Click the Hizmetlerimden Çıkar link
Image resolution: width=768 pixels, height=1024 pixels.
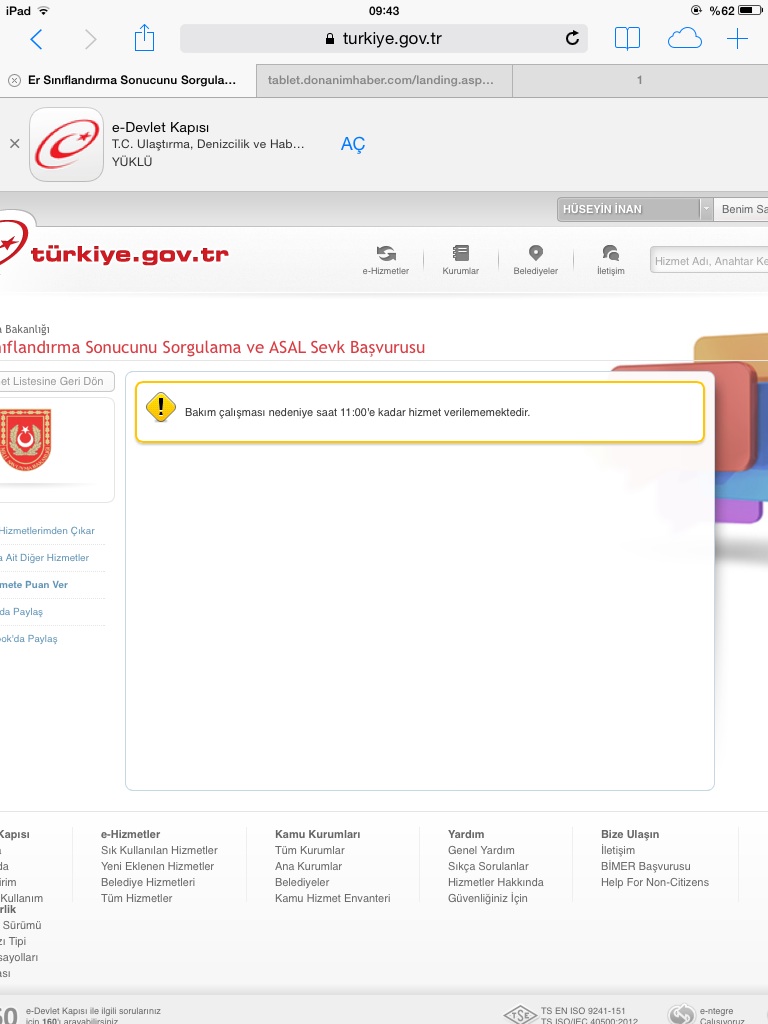click(x=47, y=531)
